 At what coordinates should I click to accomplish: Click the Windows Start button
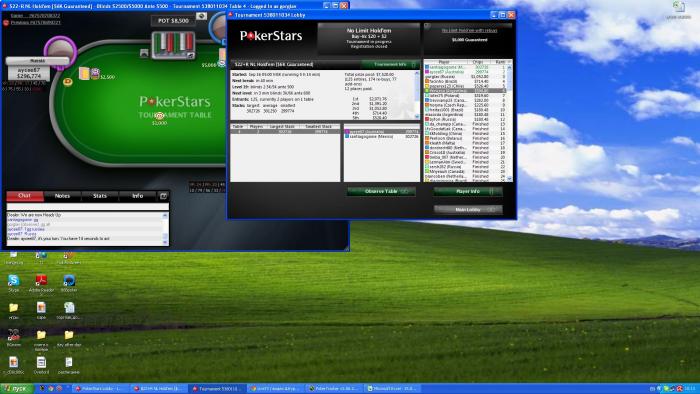(17, 389)
